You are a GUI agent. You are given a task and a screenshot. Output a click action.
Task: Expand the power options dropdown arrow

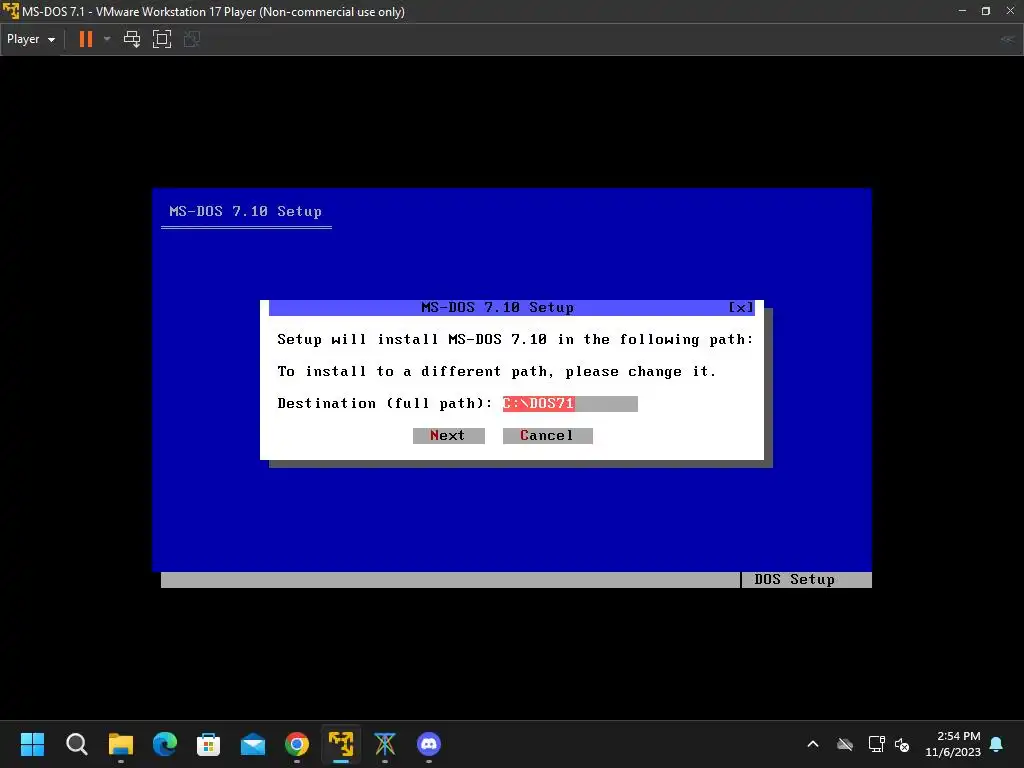click(107, 39)
